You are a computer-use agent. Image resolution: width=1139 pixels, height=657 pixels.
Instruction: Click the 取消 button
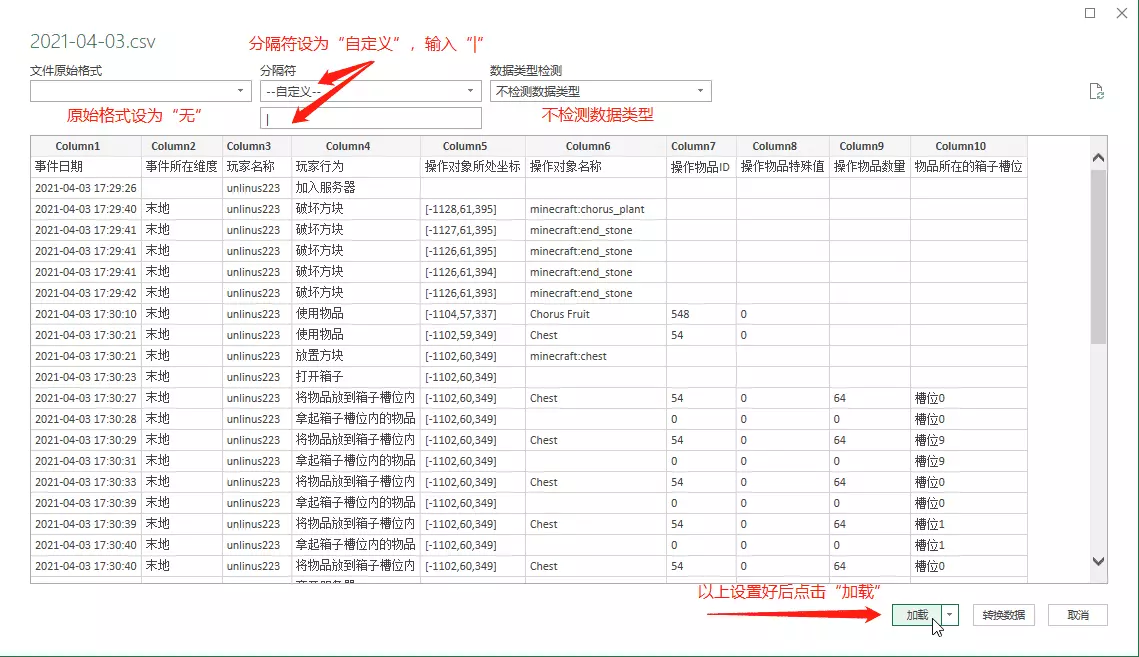[1078, 615]
